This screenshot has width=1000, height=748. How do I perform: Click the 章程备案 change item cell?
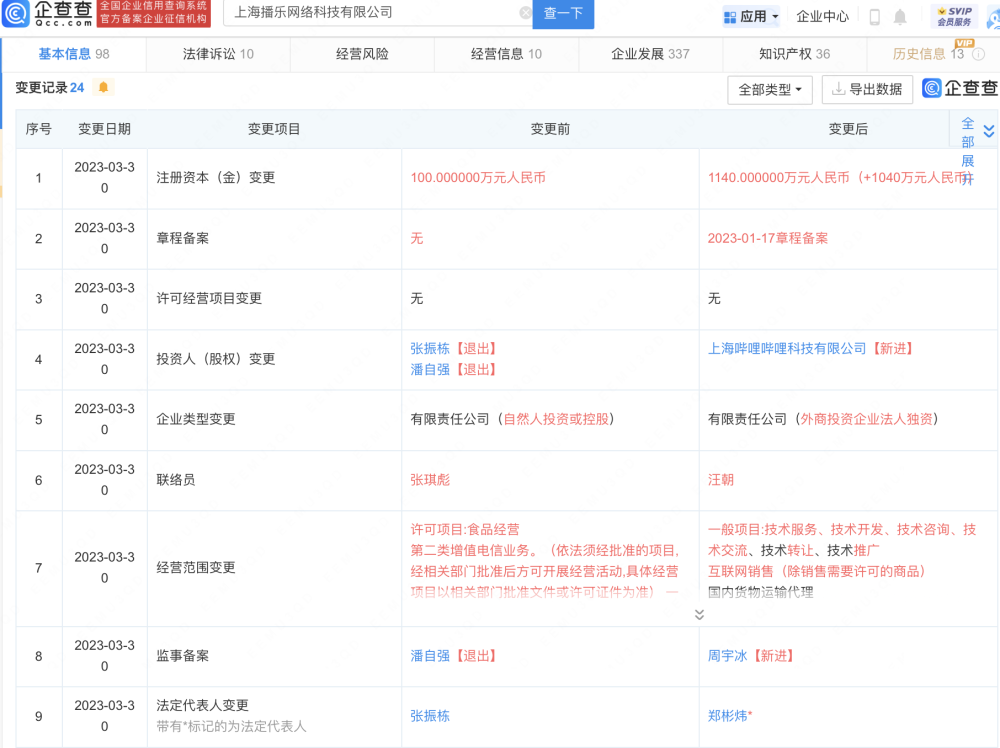click(274, 238)
